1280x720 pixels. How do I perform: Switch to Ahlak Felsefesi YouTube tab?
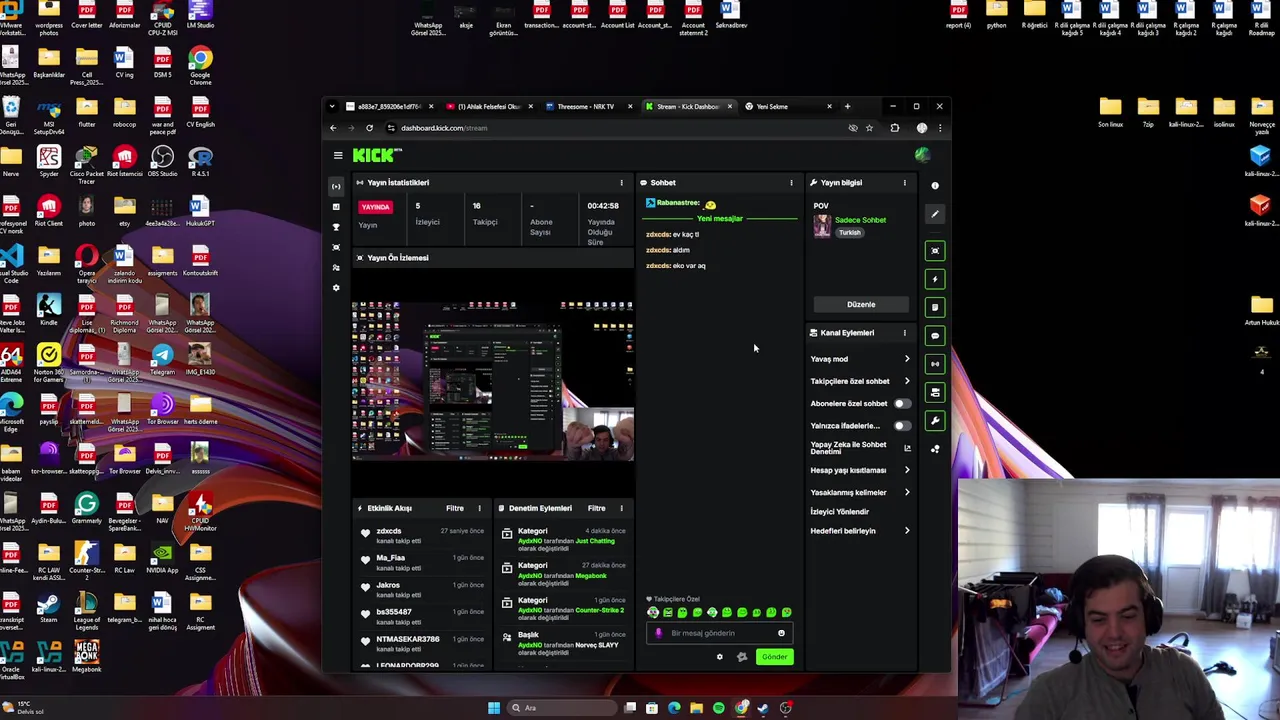(x=487, y=106)
